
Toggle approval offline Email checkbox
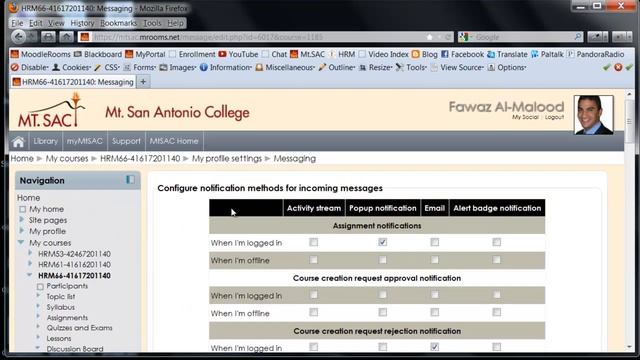[435, 312]
